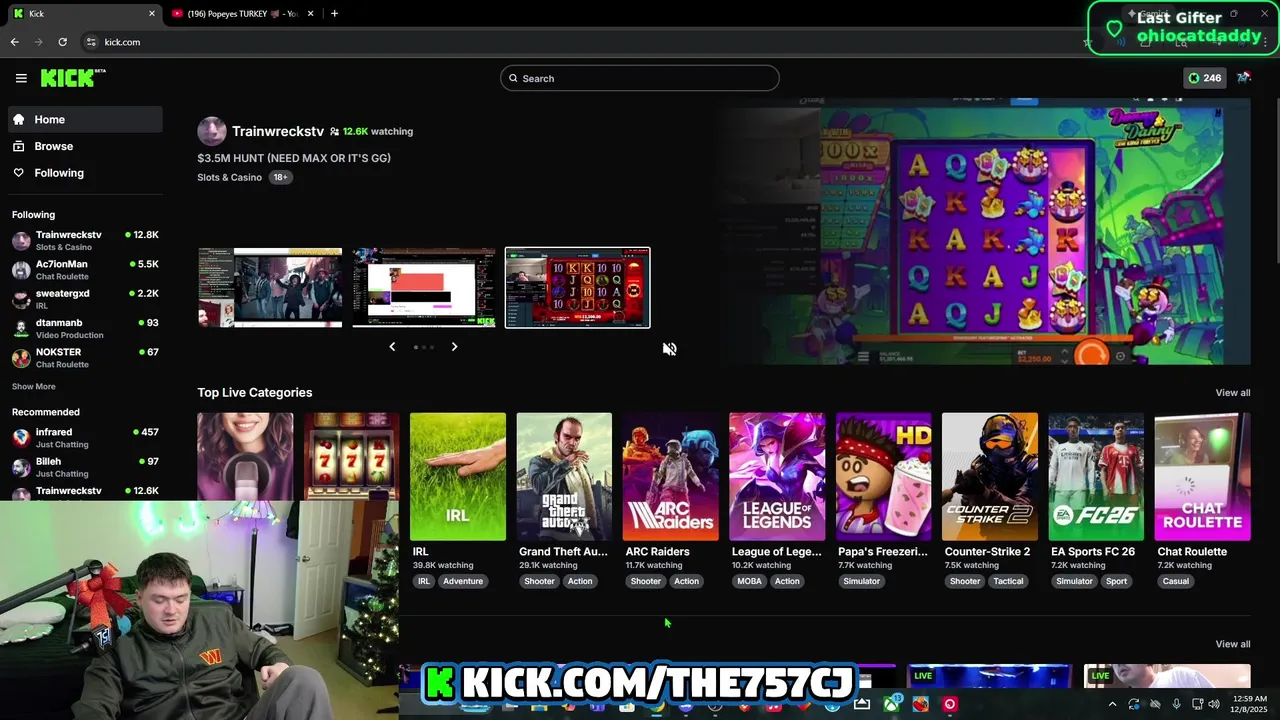Open dtanmanb channel in sidebar

(x=85, y=328)
